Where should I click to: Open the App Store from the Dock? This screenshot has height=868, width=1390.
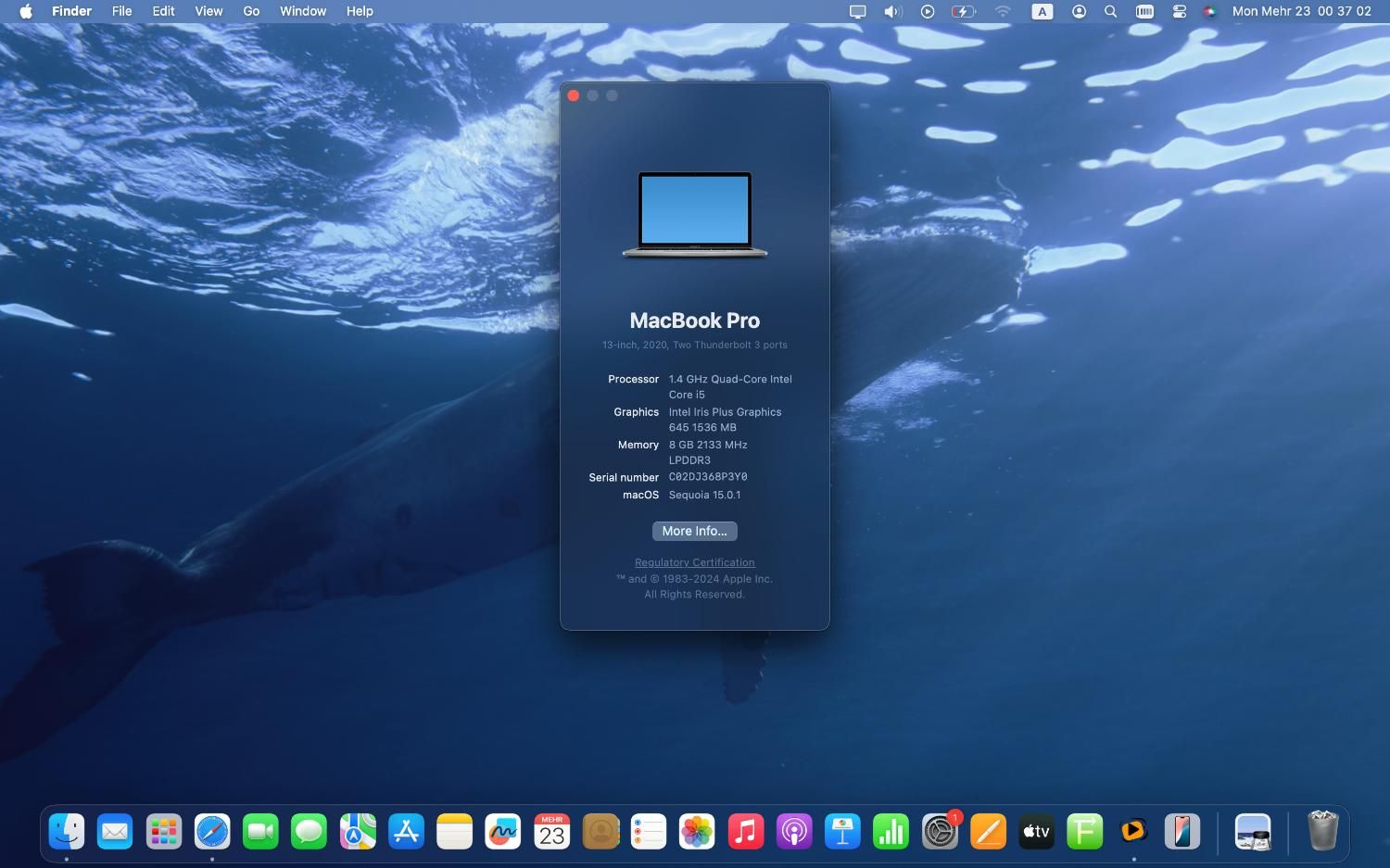coord(406,831)
